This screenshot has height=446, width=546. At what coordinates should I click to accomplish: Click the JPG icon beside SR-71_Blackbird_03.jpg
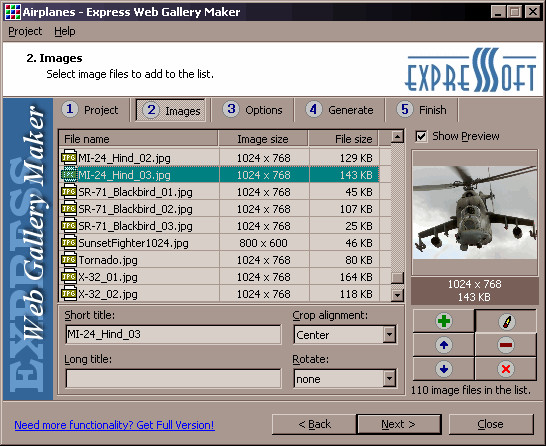pos(69,226)
